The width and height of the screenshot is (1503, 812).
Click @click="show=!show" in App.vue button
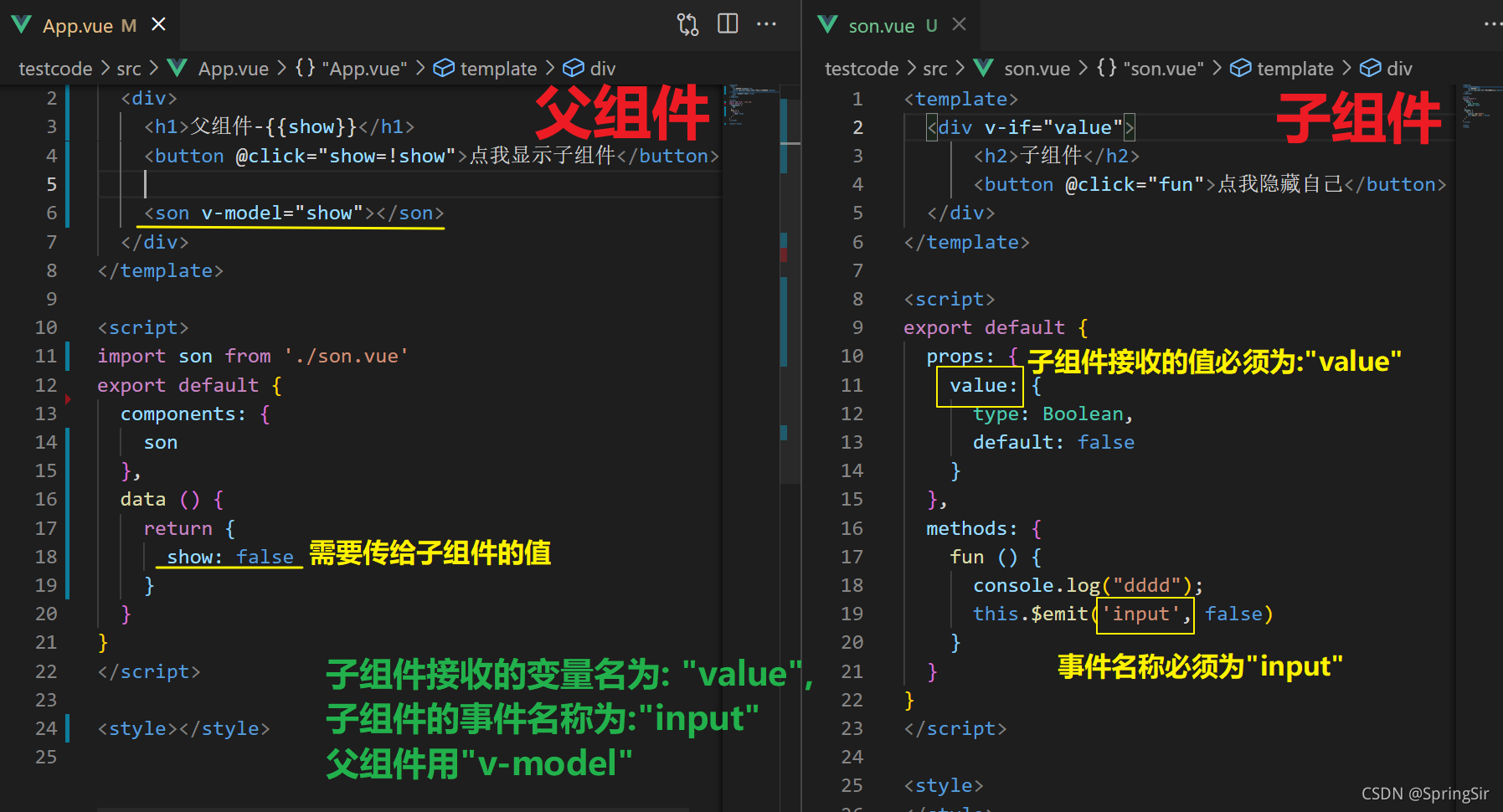pyautogui.click(x=346, y=156)
